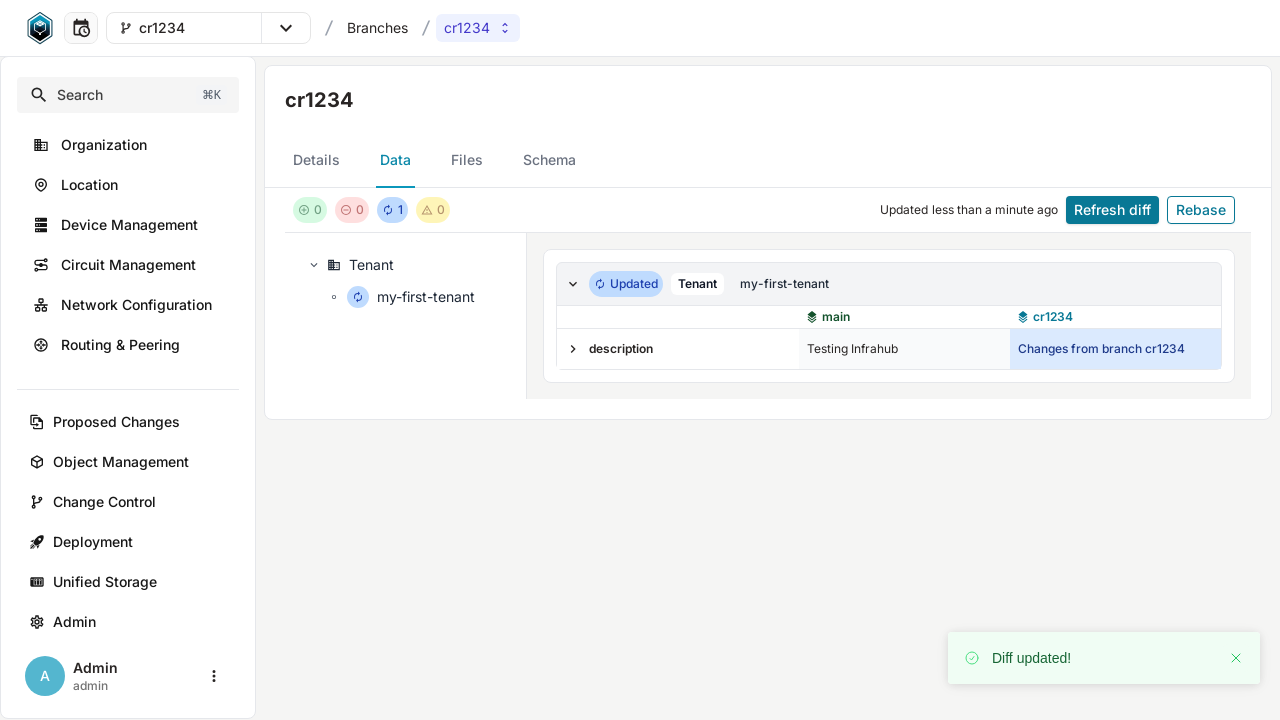
Task: Click the Infrahub logo icon
Action: point(40,28)
